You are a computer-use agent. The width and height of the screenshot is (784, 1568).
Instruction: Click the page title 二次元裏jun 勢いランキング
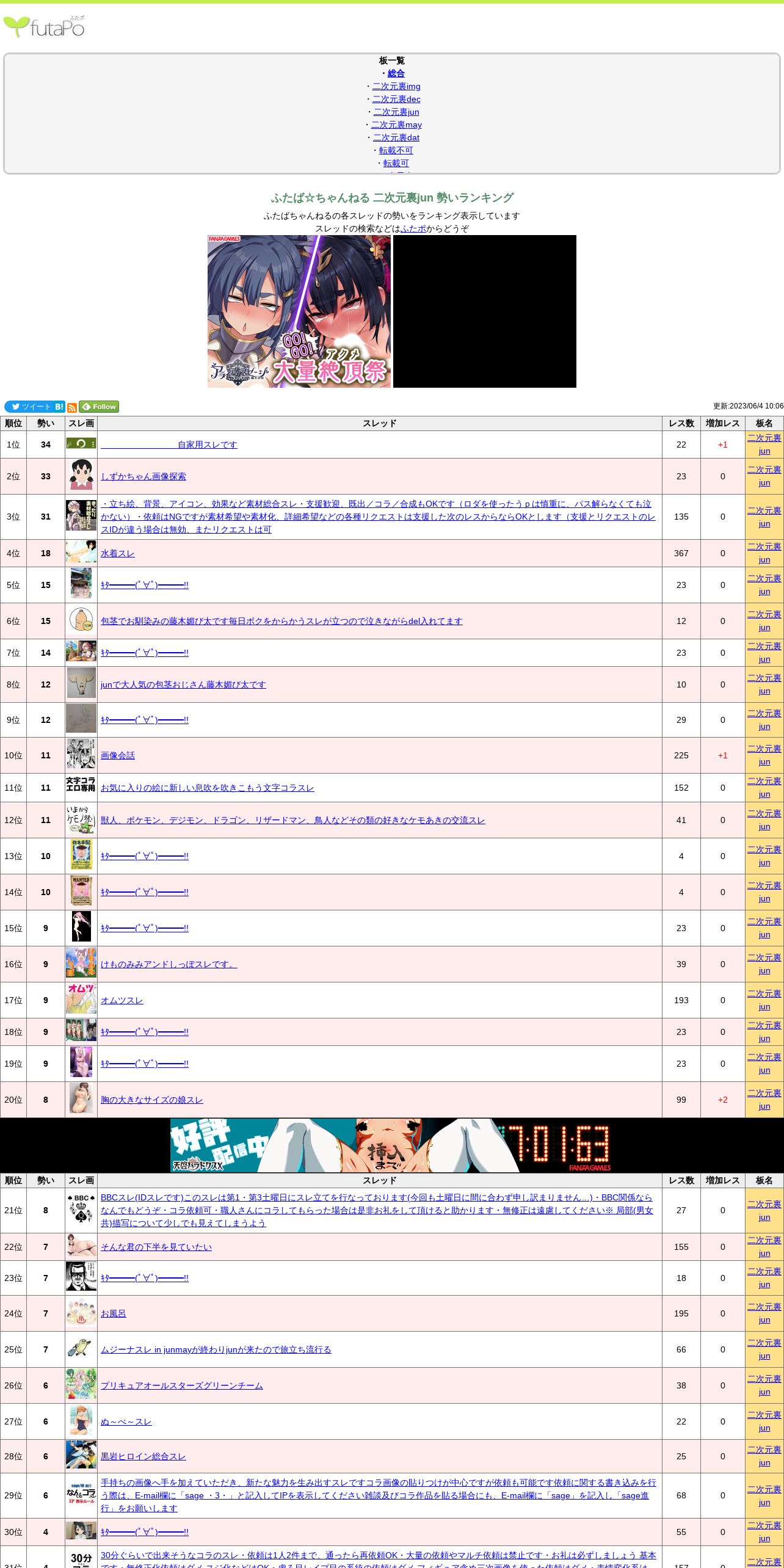(392, 198)
